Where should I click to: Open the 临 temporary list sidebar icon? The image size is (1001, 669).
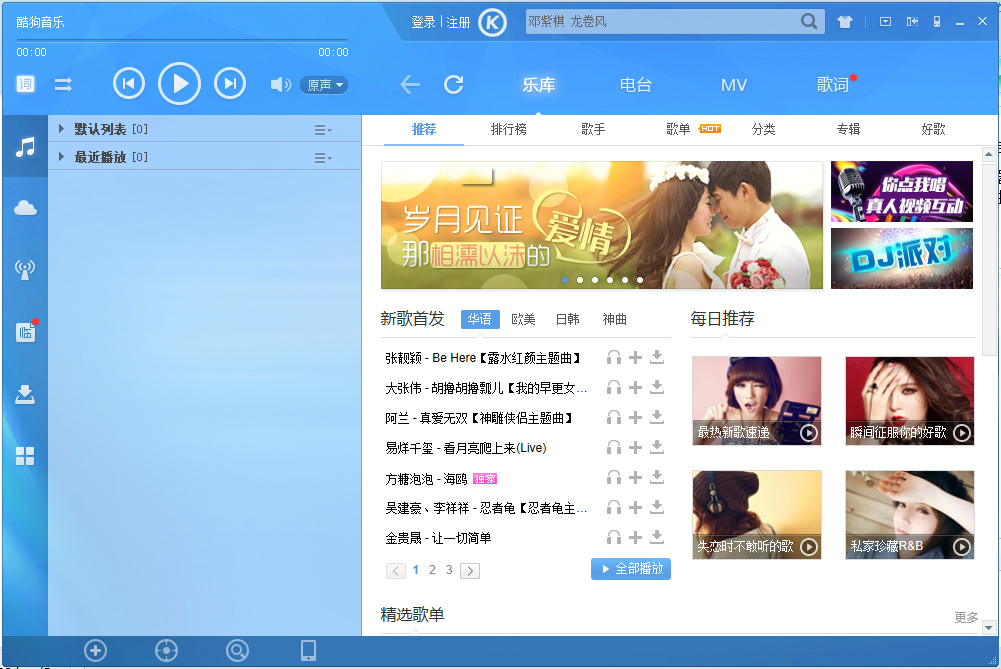pyautogui.click(x=26, y=332)
